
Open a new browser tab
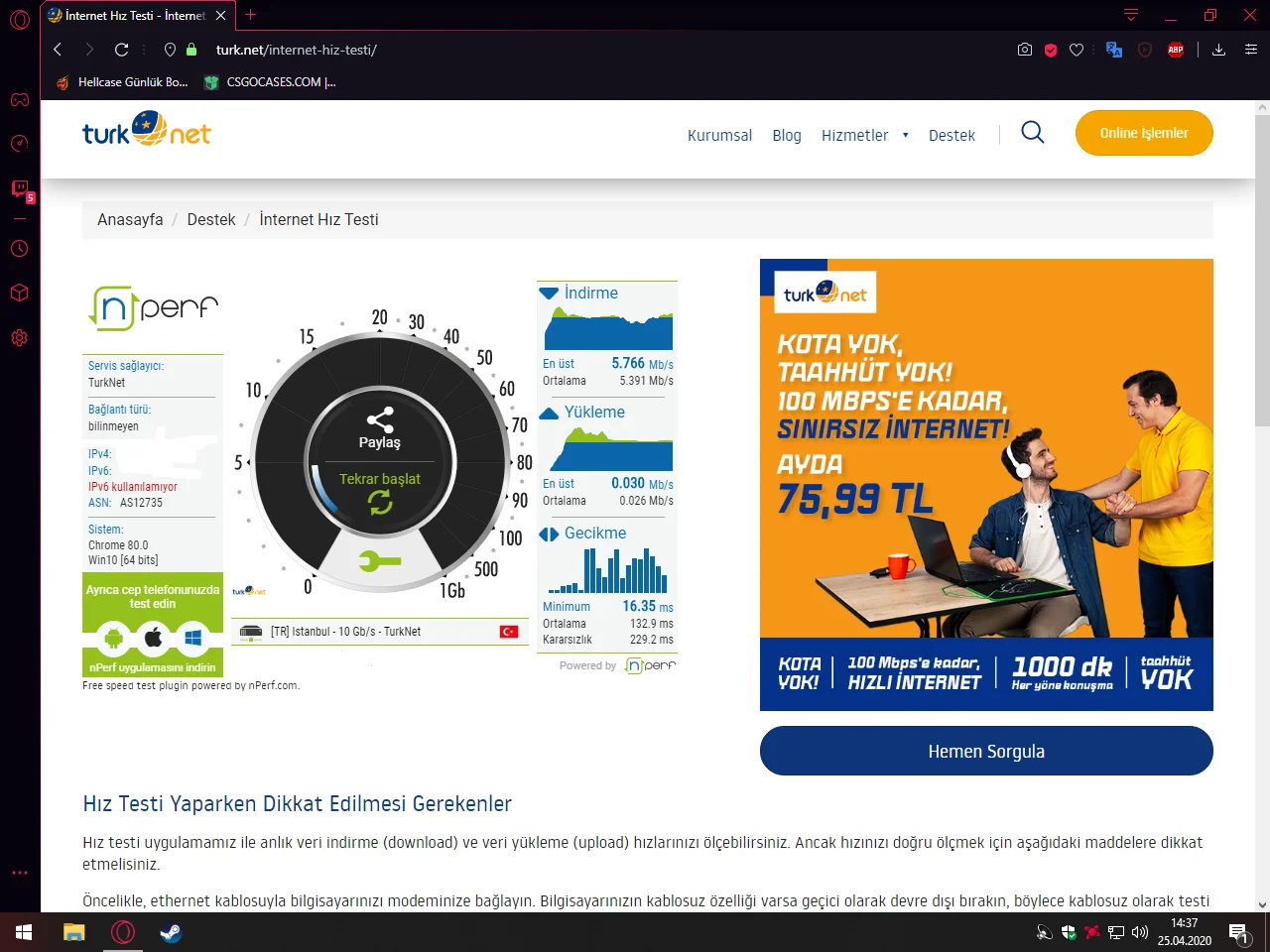[250, 15]
